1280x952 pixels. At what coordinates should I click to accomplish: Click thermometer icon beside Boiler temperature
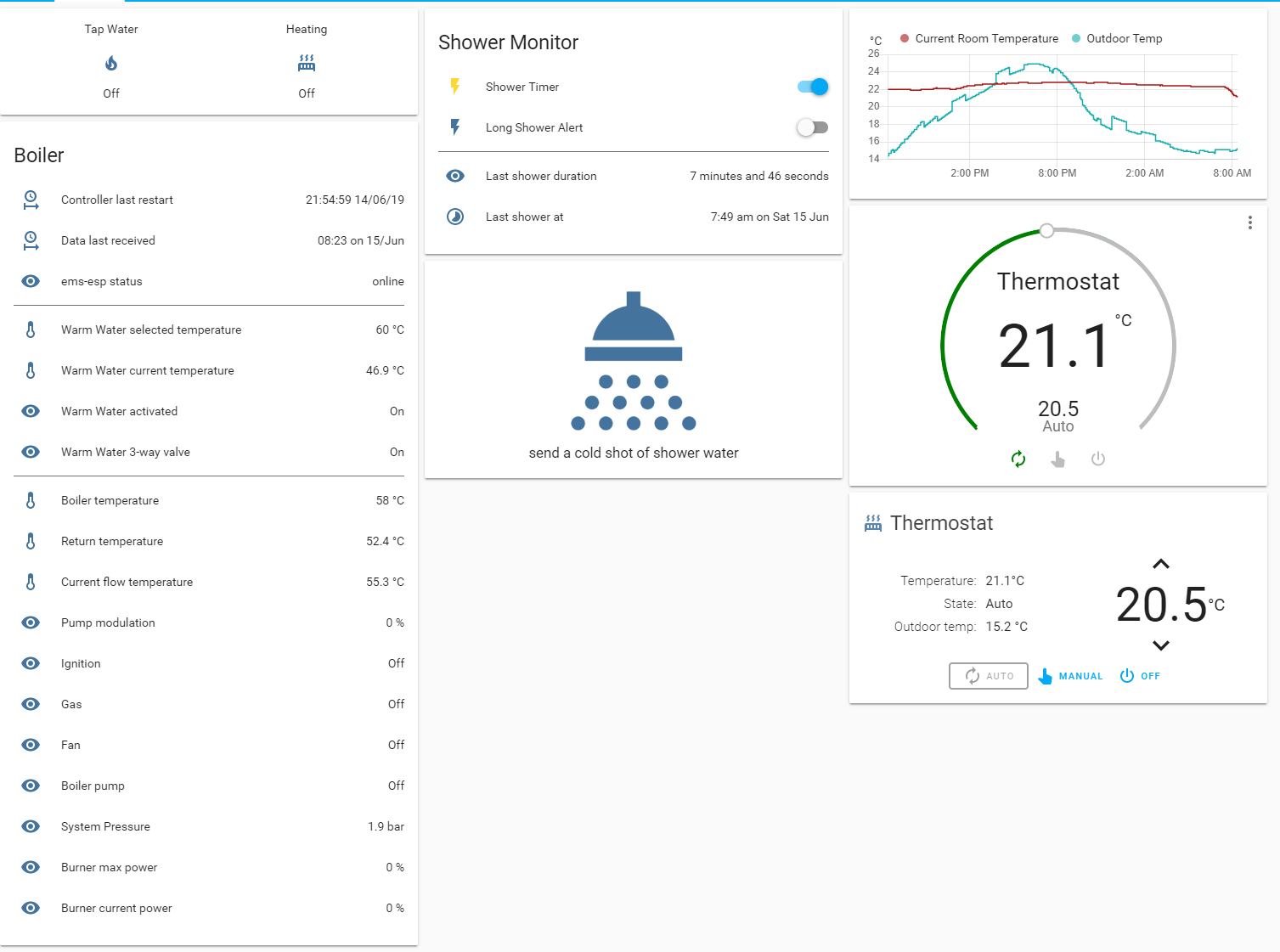(x=31, y=500)
